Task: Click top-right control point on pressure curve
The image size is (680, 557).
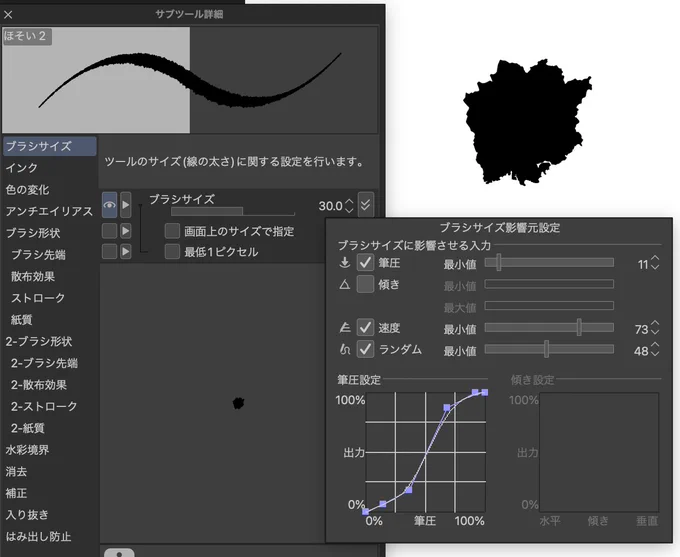Action: [x=485, y=392]
